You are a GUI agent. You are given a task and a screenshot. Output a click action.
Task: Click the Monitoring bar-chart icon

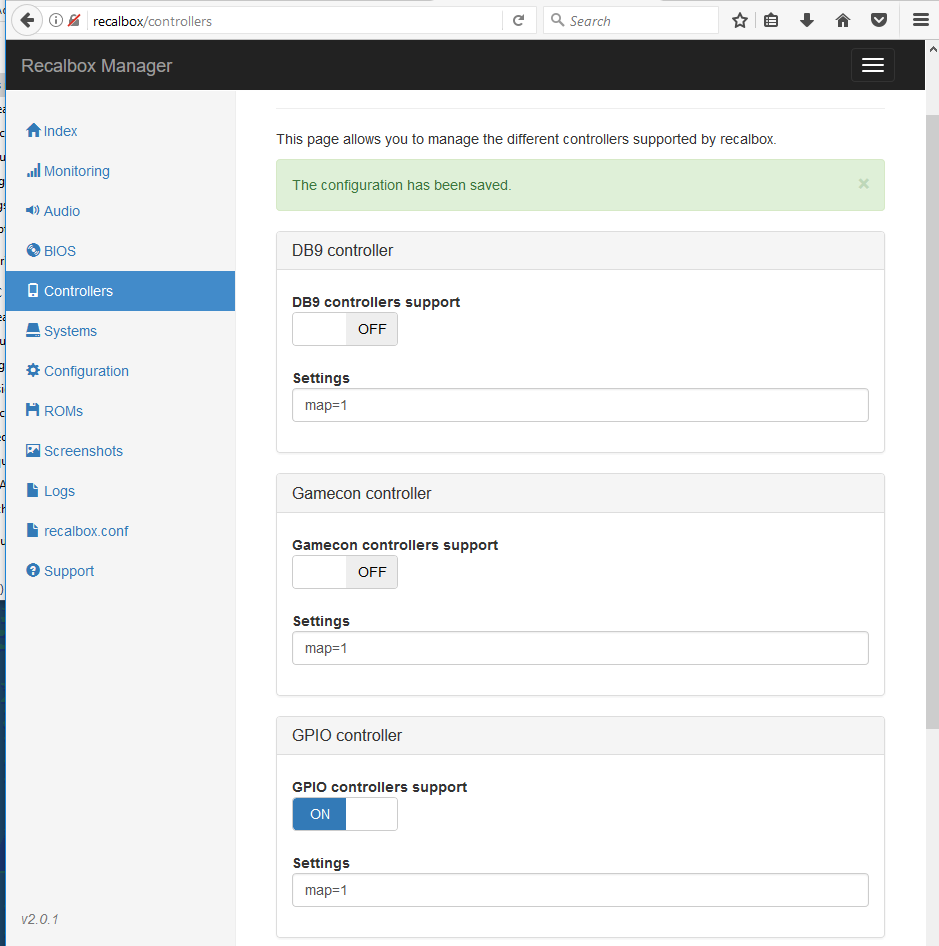(x=33, y=171)
